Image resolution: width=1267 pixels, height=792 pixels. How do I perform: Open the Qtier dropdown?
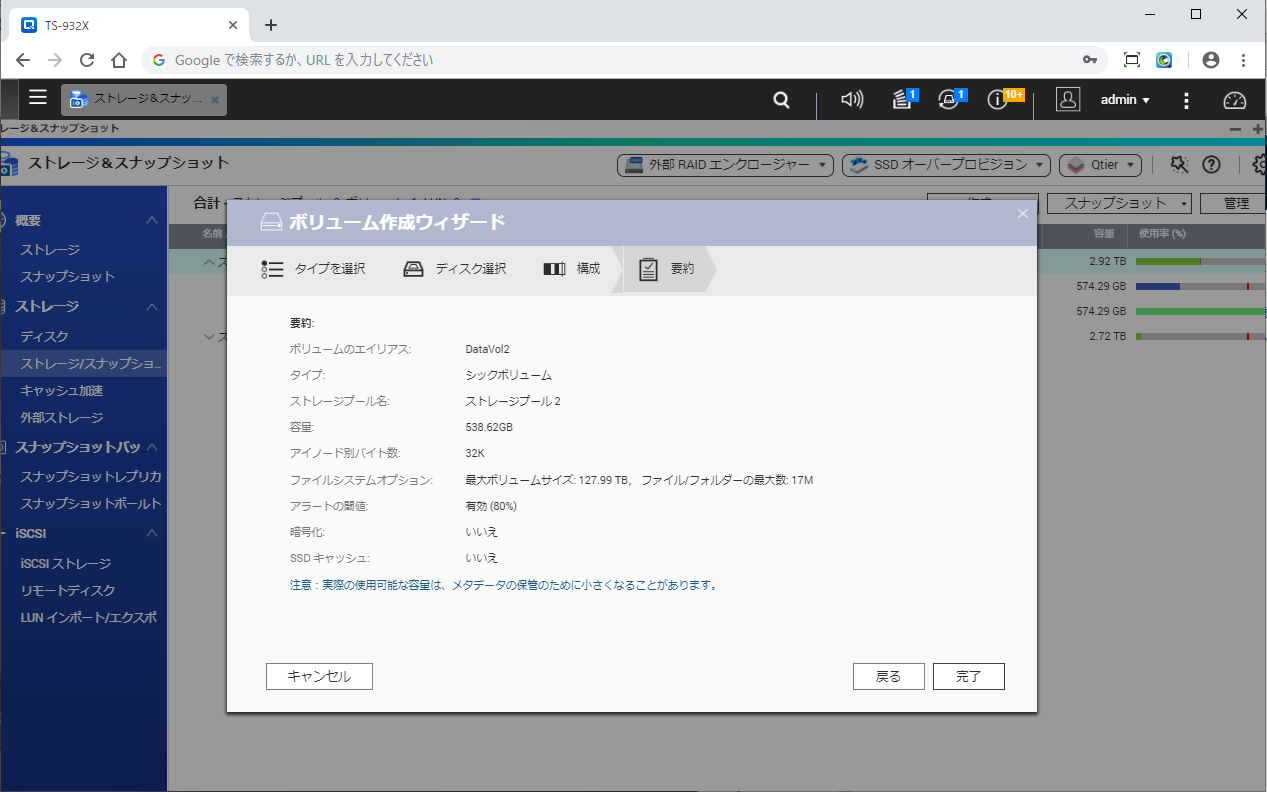click(x=1101, y=165)
